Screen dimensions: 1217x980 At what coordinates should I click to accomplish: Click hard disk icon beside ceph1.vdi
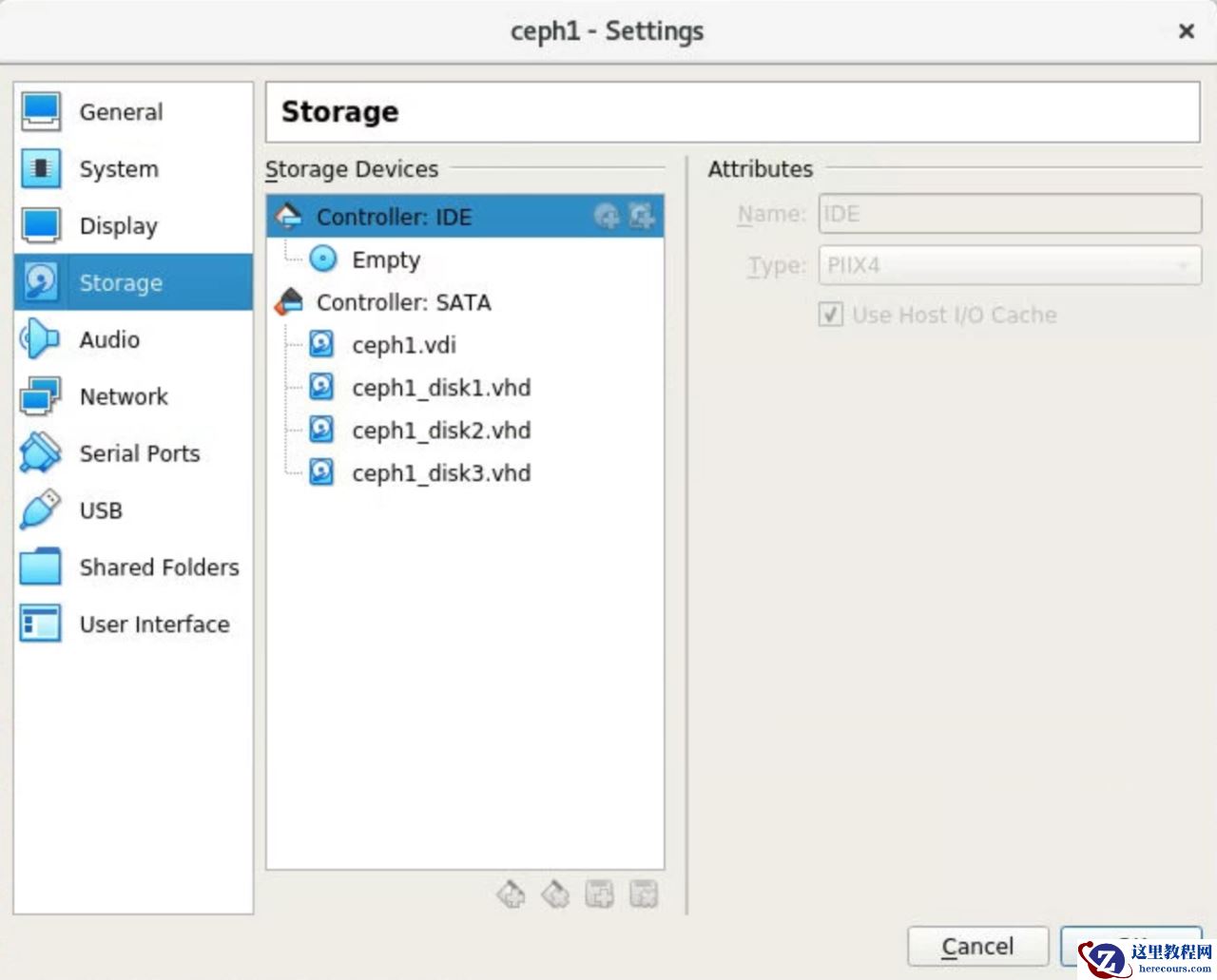click(x=322, y=344)
